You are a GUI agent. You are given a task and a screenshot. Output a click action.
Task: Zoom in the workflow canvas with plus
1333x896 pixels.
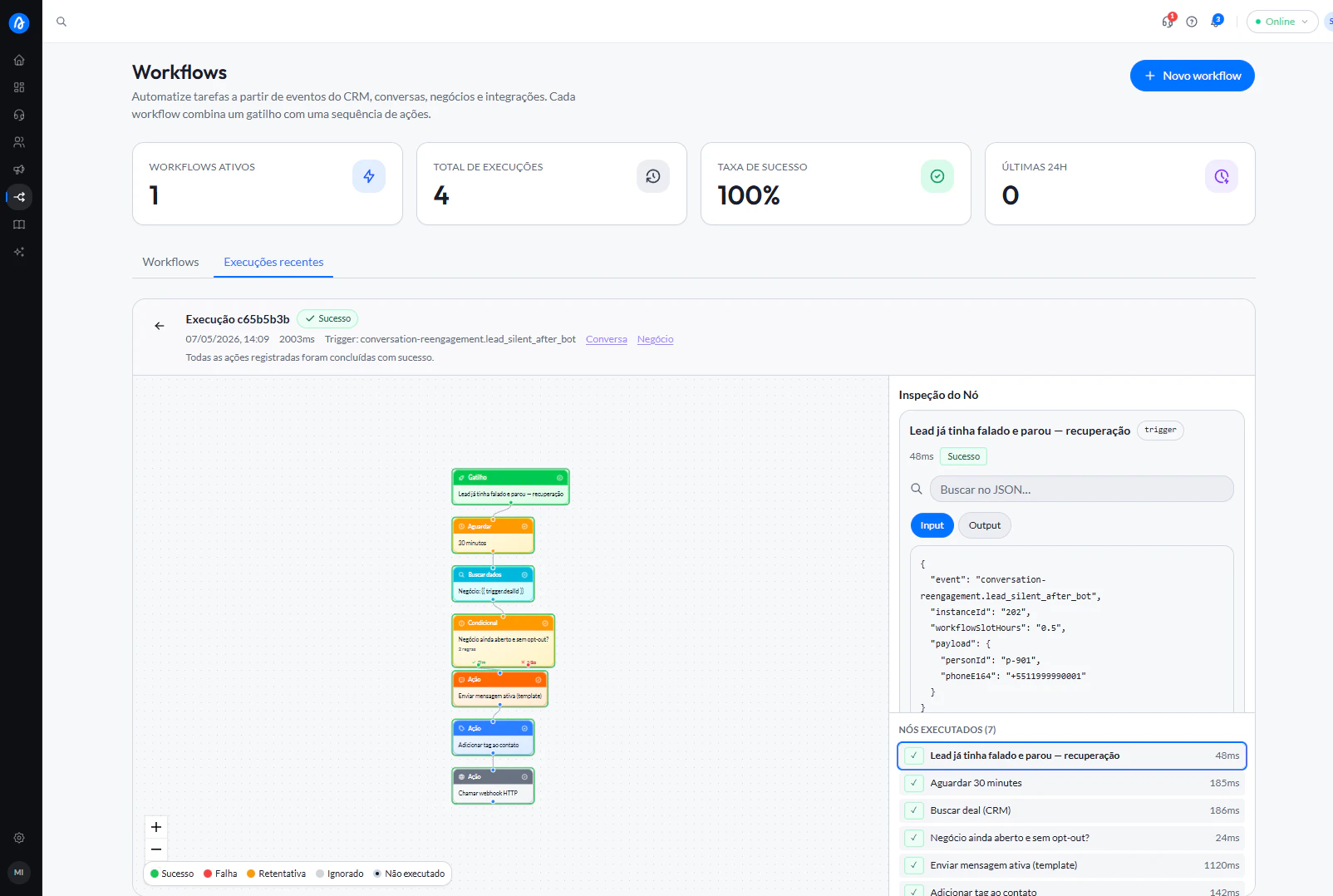[x=156, y=827]
